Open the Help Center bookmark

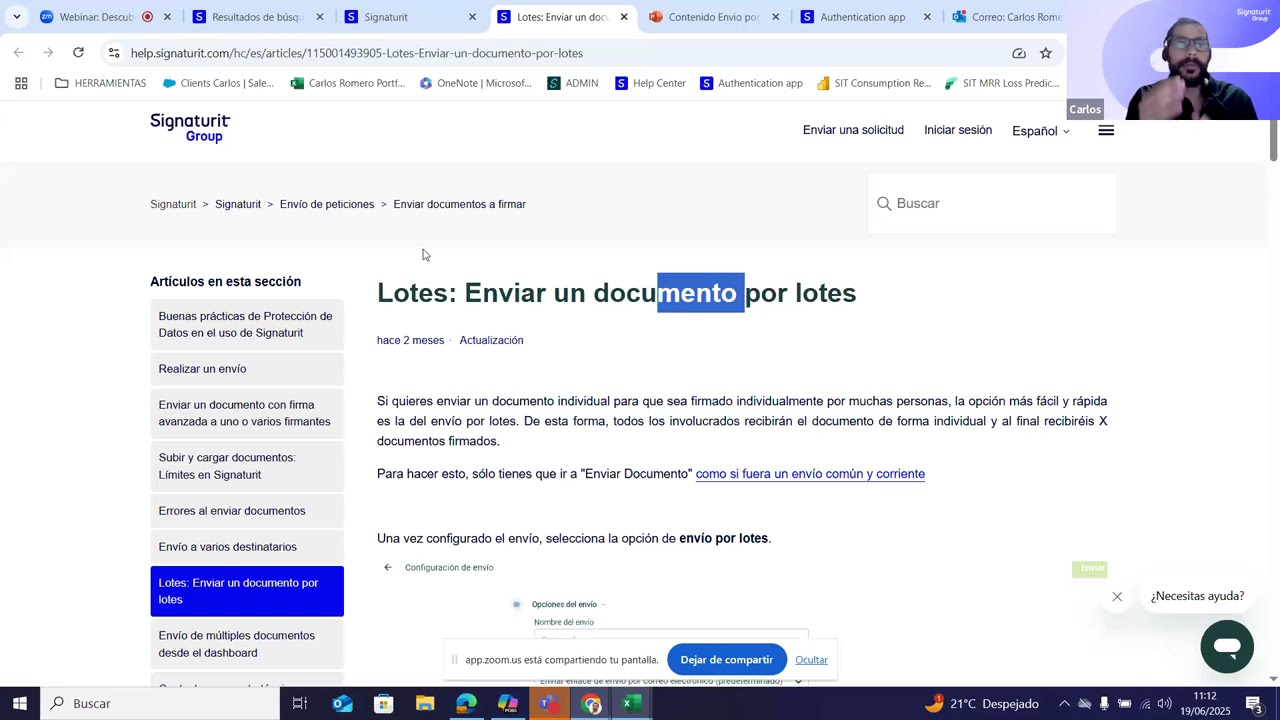[x=651, y=83]
